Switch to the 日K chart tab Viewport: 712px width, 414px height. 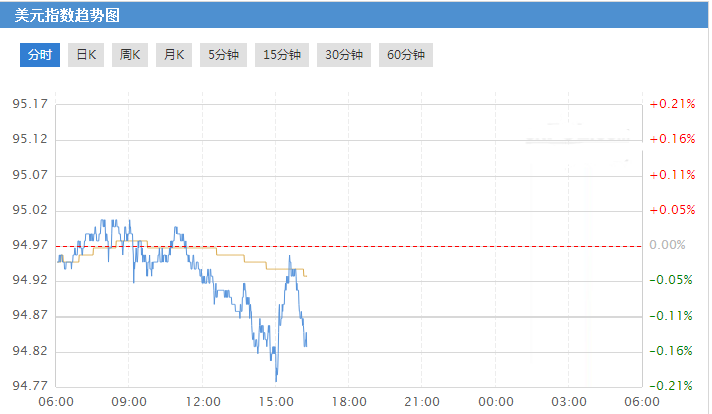(87, 55)
